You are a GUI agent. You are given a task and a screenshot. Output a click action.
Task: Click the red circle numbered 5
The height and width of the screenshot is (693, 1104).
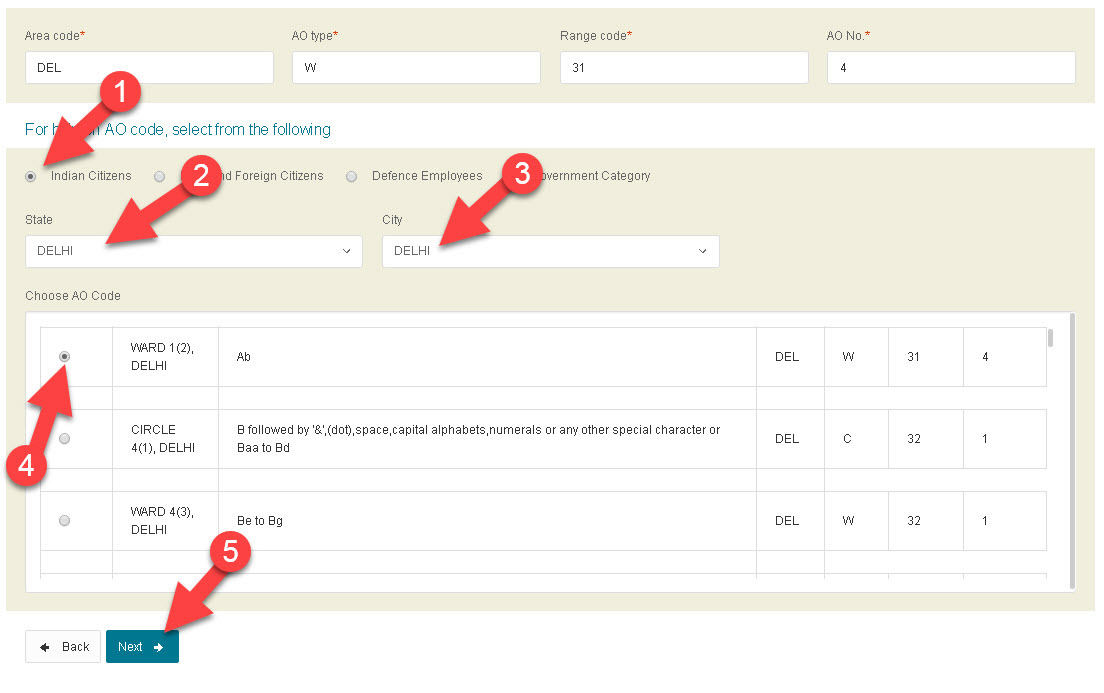229,553
